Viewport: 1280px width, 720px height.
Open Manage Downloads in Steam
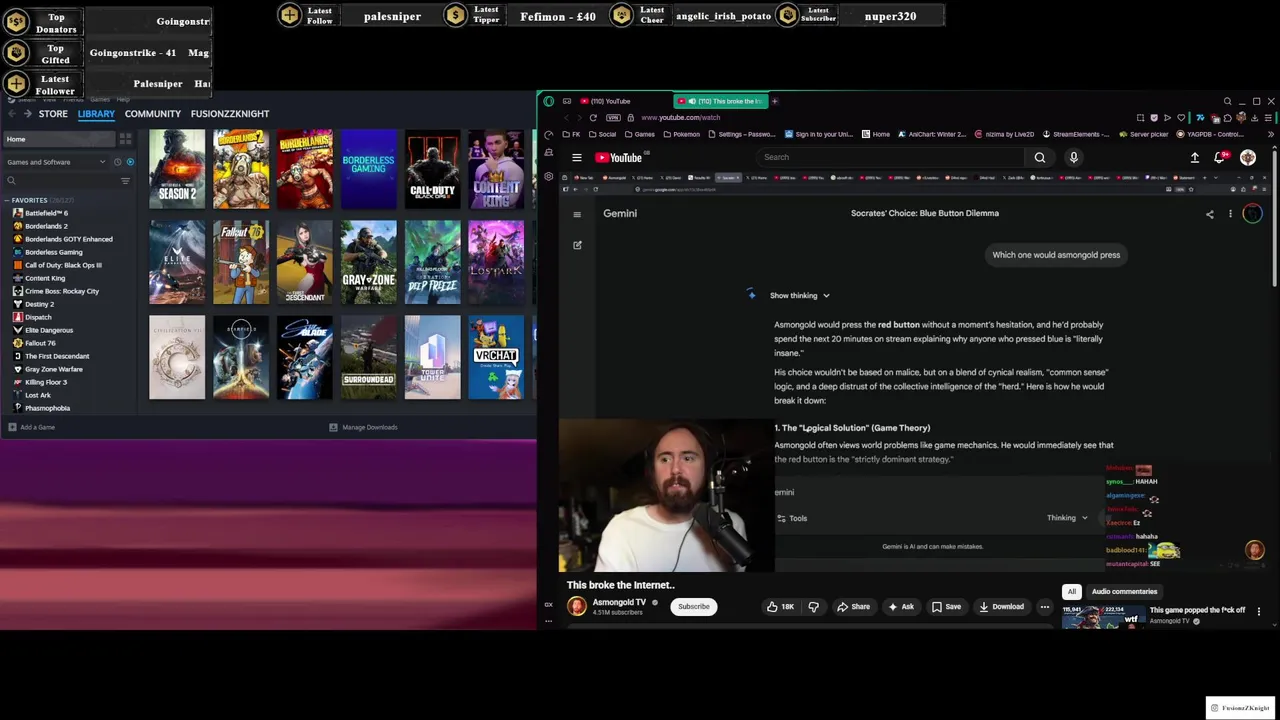tap(363, 427)
